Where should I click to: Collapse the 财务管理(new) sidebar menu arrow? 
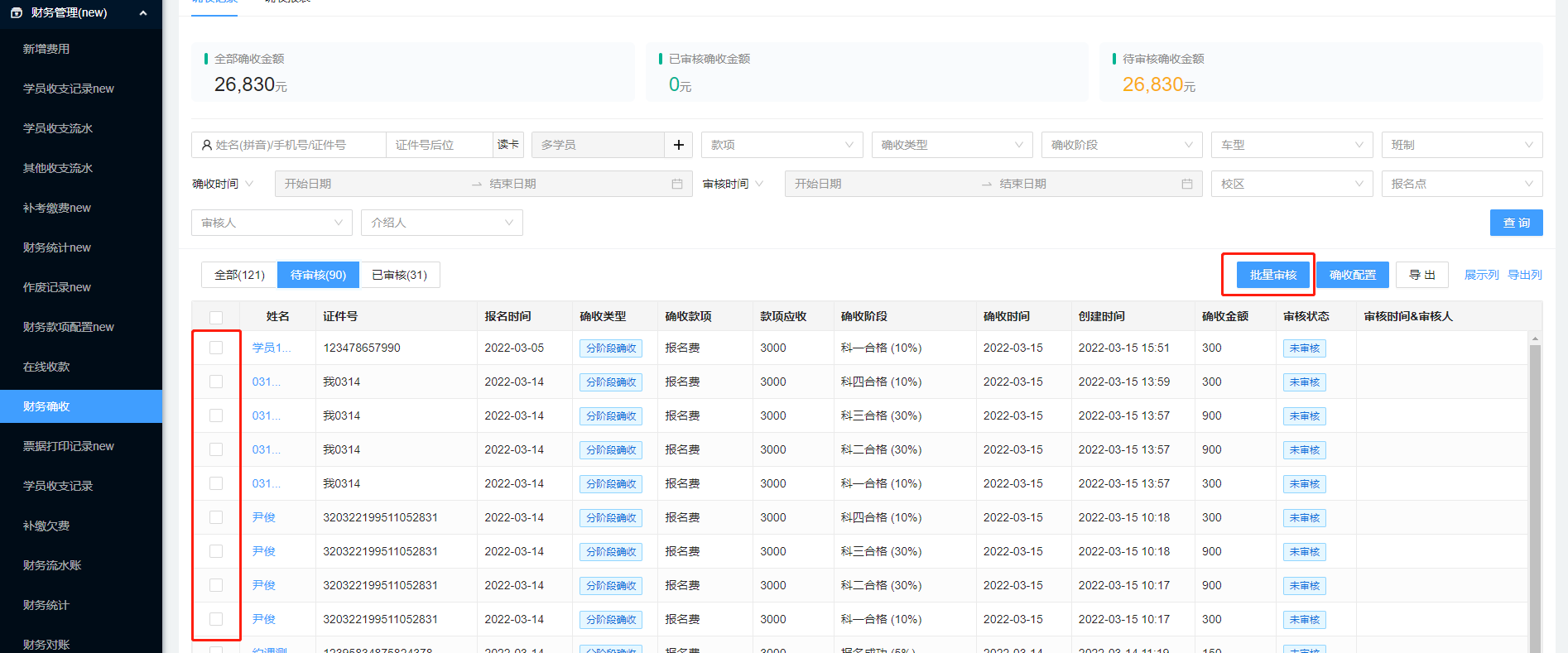click(x=143, y=13)
